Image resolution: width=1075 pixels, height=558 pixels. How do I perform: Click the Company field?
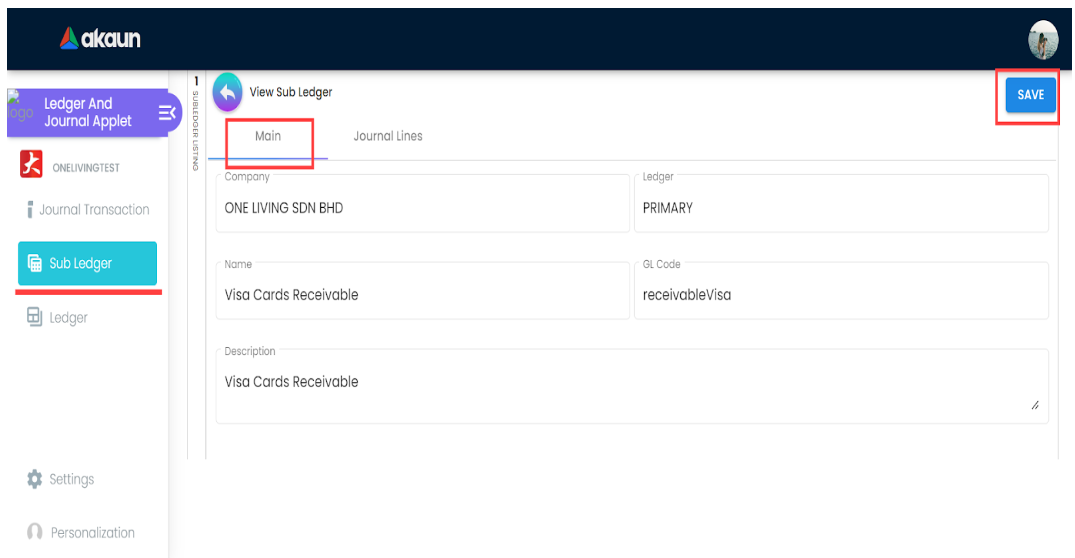coord(422,204)
